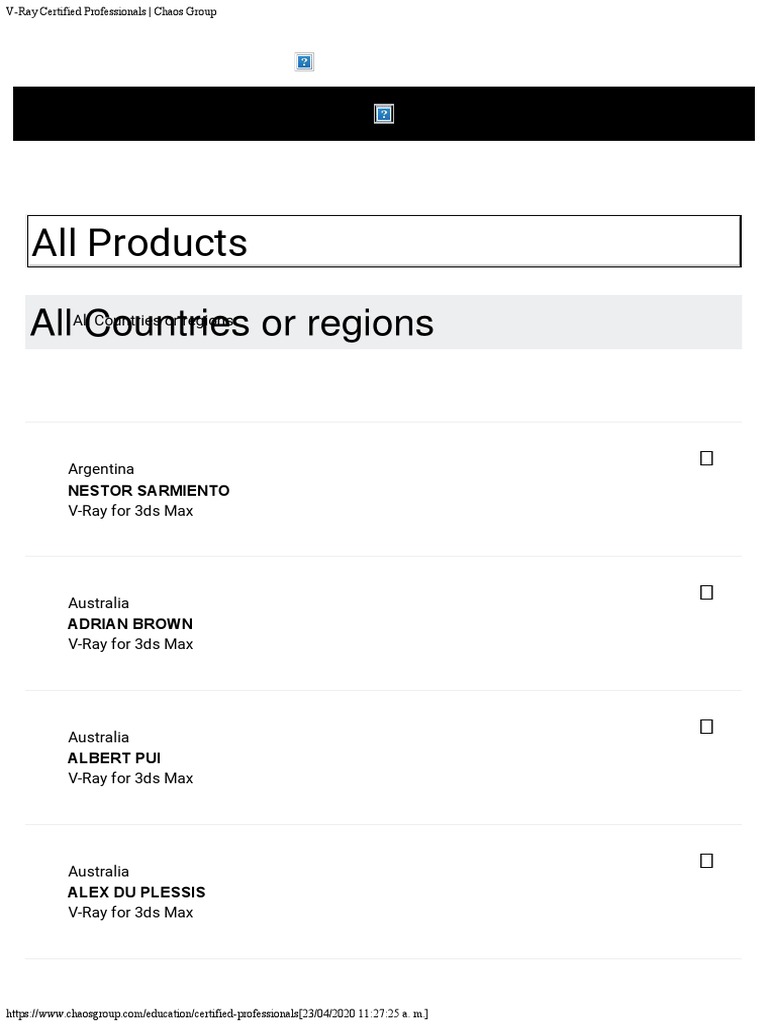Click the Argentina country label
Screen dimensions: 768x1024
click(x=101, y=469)
